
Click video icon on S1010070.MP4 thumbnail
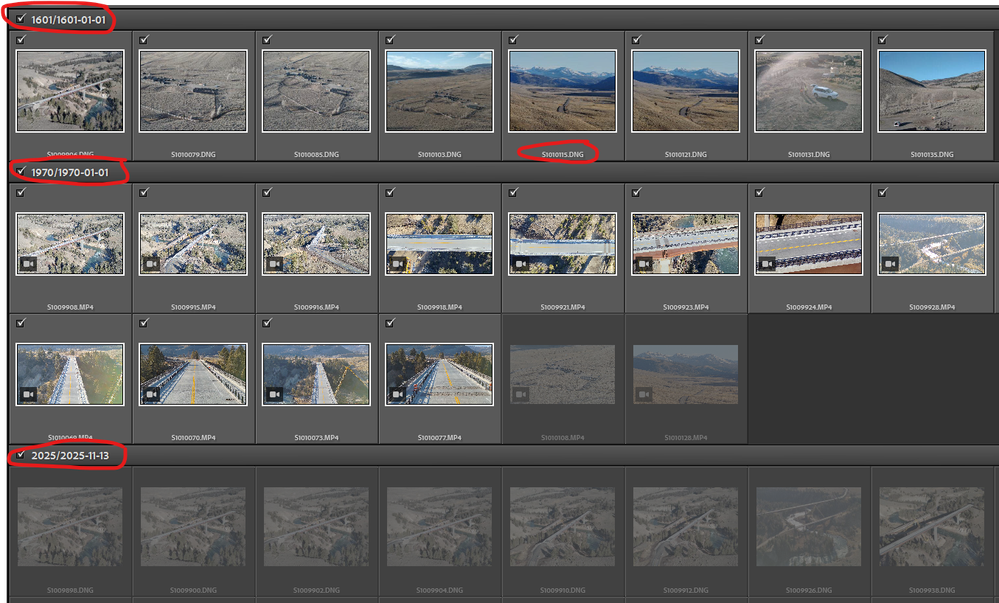150,394
